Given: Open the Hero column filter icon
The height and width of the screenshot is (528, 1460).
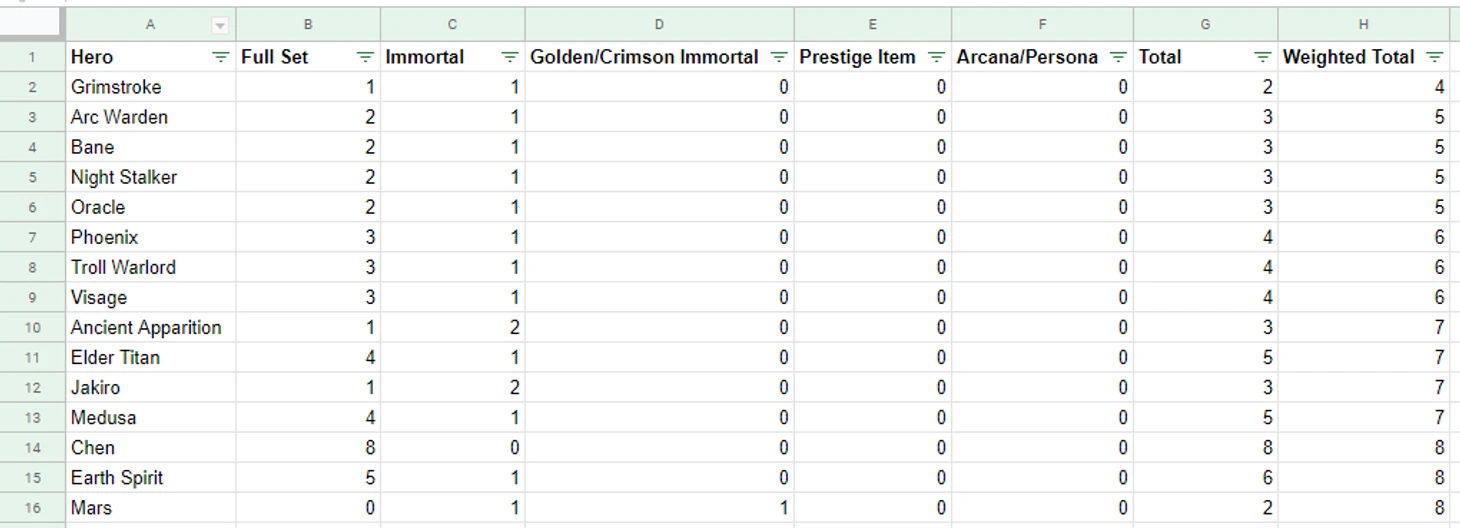Looking at the screenshot, I should click(221, 58).
